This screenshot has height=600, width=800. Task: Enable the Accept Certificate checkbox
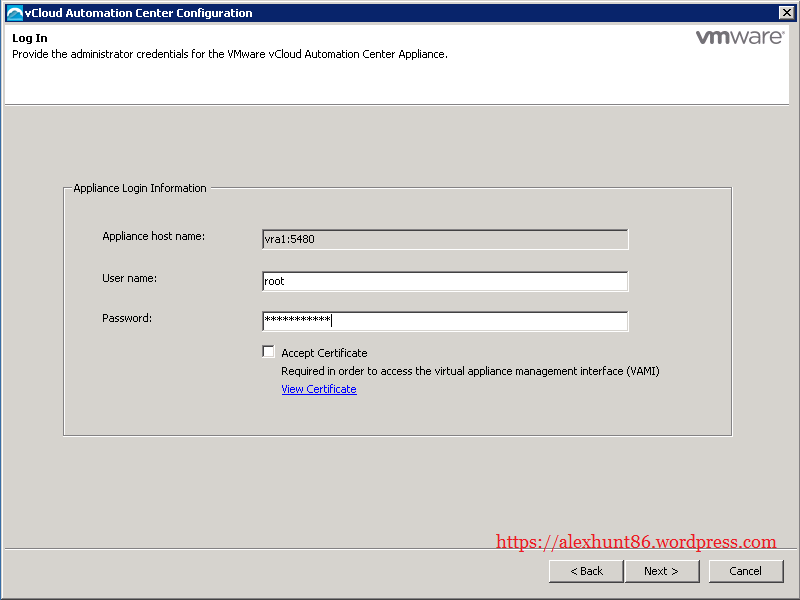pos(268,352)
